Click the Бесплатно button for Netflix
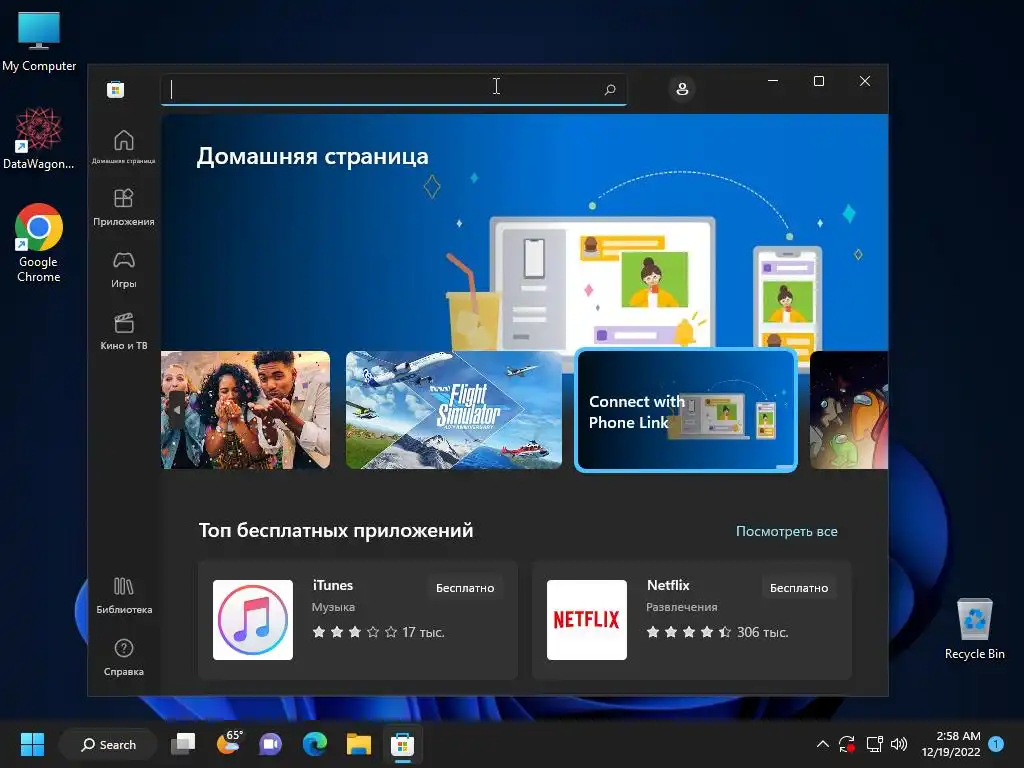This screenshot has height=768, width=1024. point(799,588)
